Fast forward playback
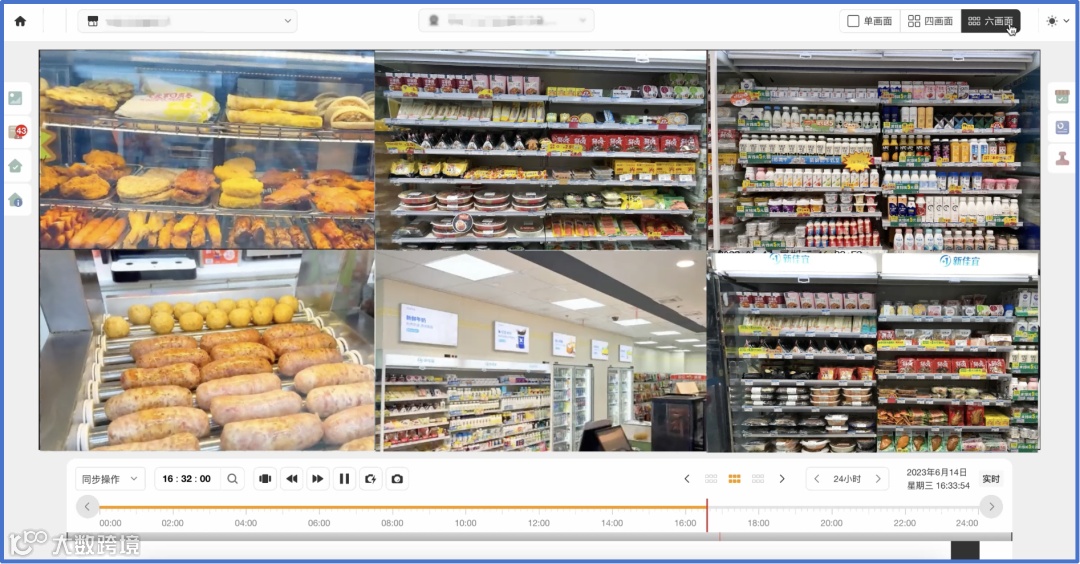This screenshot has height=564, width=1080. [318, 479]
